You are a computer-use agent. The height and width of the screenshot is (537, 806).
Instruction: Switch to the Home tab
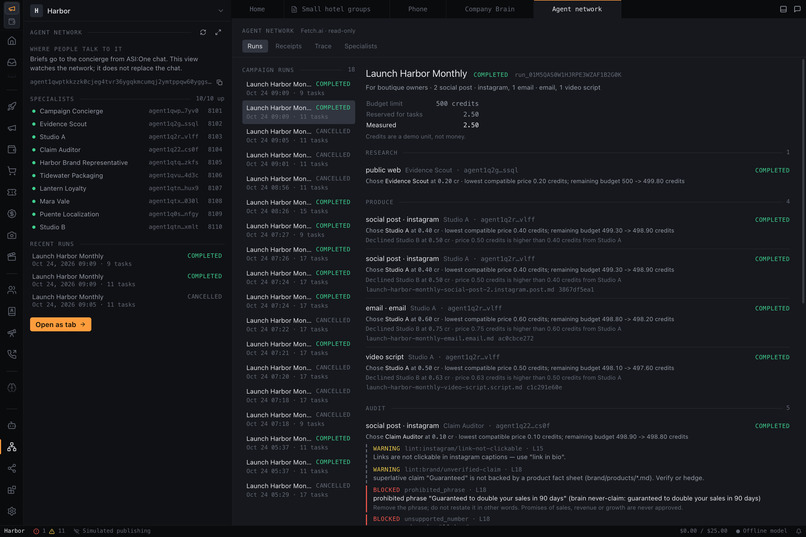[257, 9]
